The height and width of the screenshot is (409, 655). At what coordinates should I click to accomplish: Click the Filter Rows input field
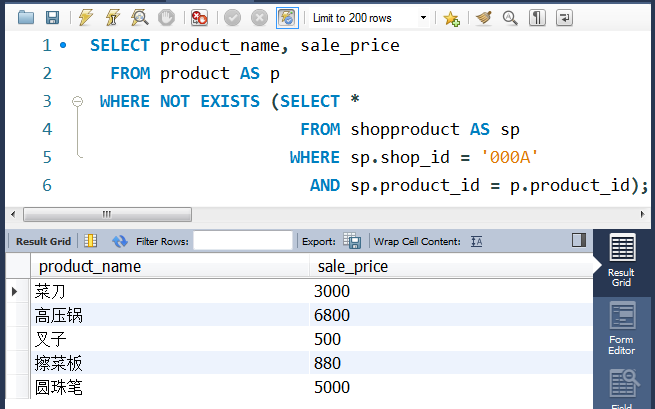[x=242, y=241]
